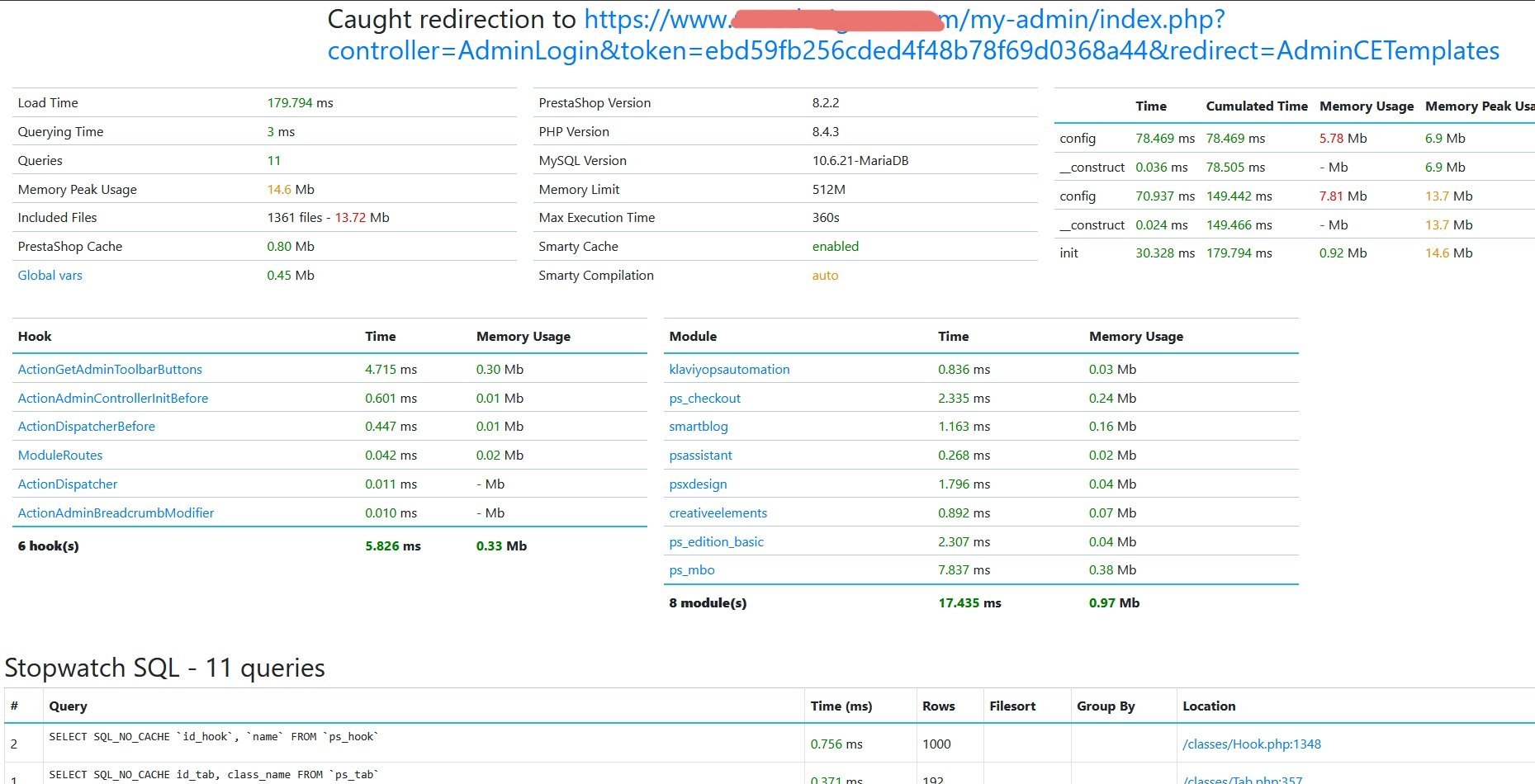Screen dimensions: 1535x784
Task: Open the creativeelements module link
Action: tap(718, 513)
